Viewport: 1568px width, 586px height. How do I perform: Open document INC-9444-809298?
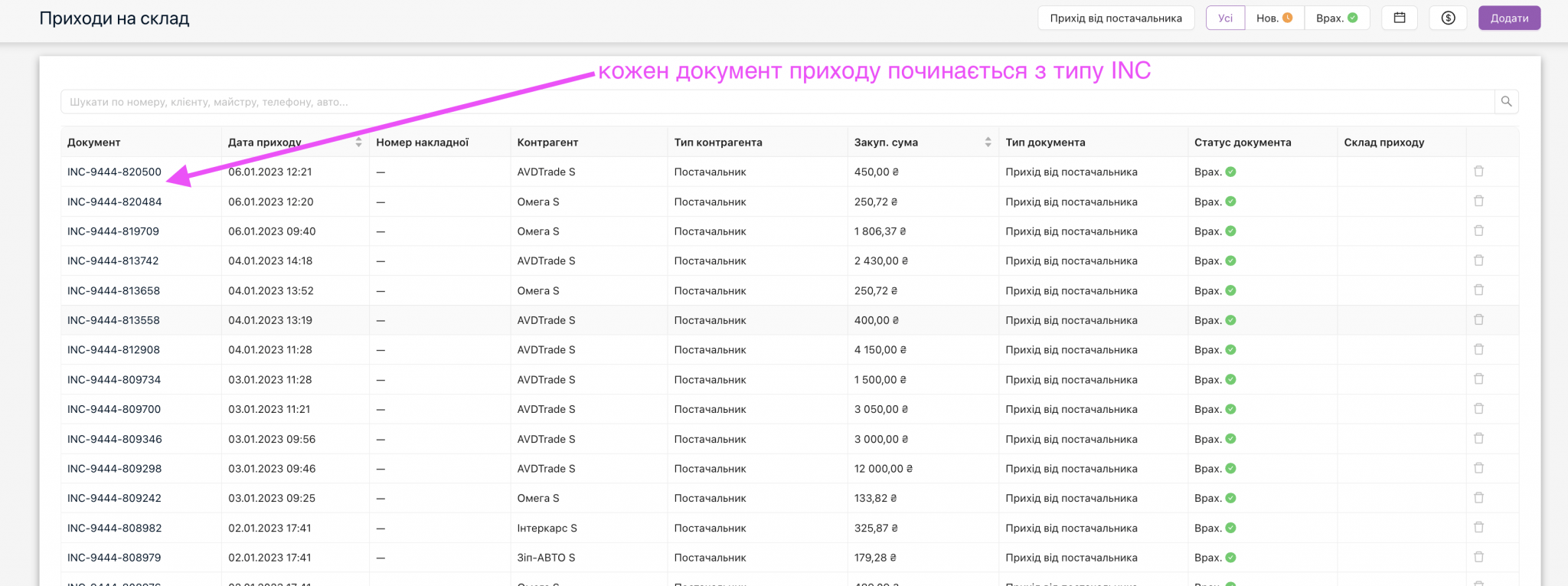click(x=115, y=469)
